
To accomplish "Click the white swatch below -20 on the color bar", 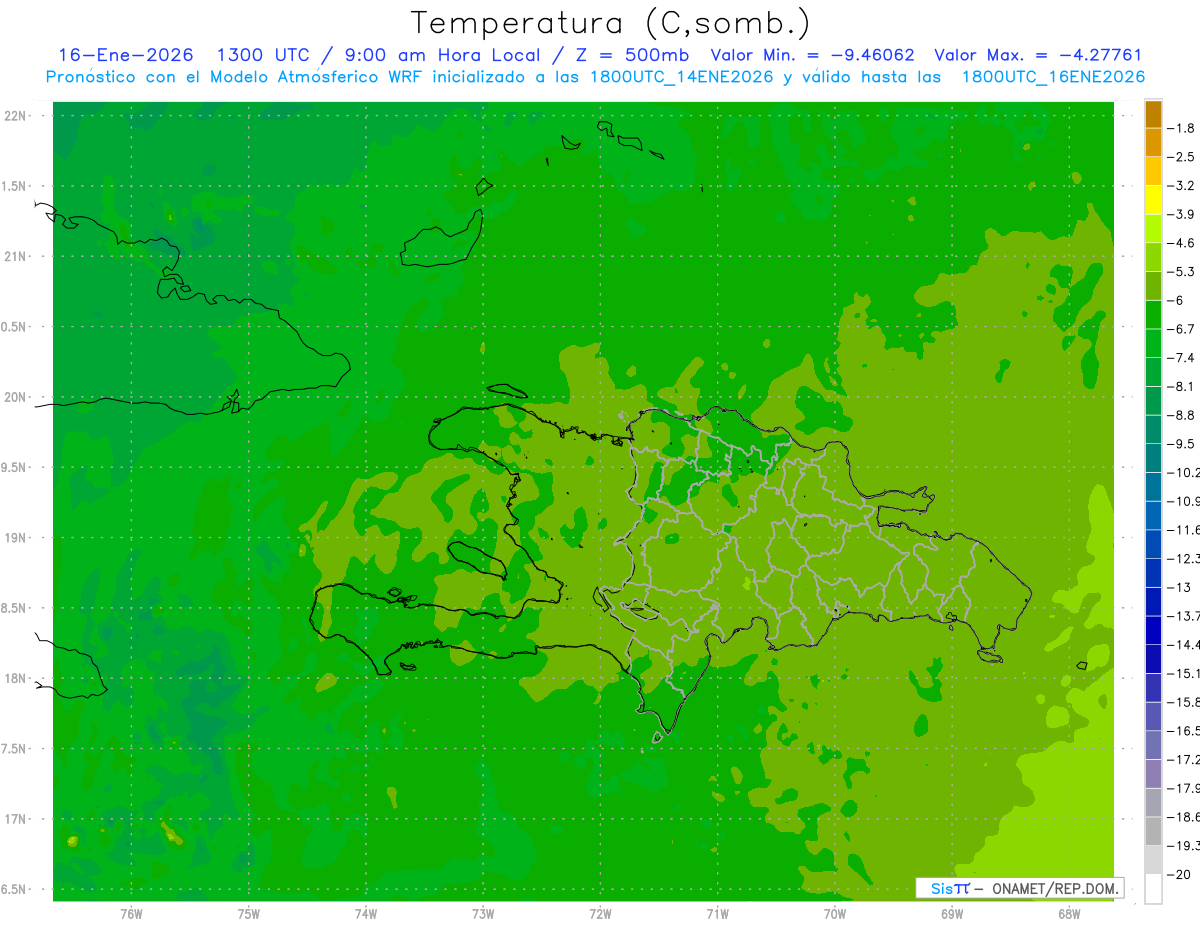I will coord(1153,889).
